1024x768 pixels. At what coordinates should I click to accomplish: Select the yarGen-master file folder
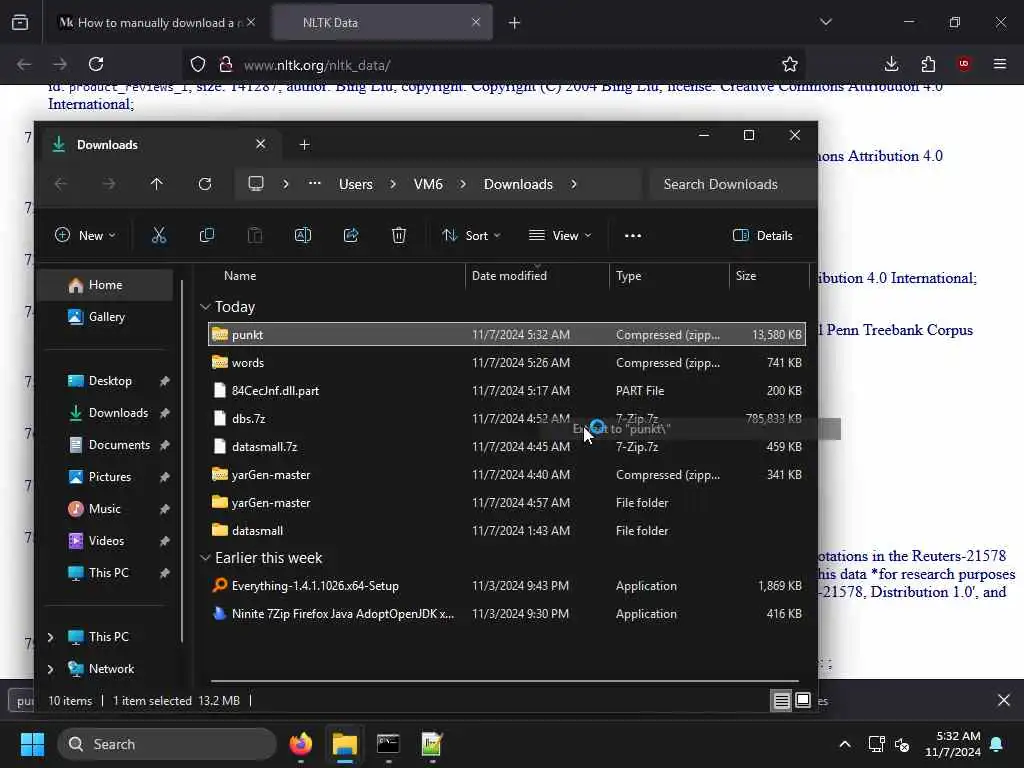(506, 503)
